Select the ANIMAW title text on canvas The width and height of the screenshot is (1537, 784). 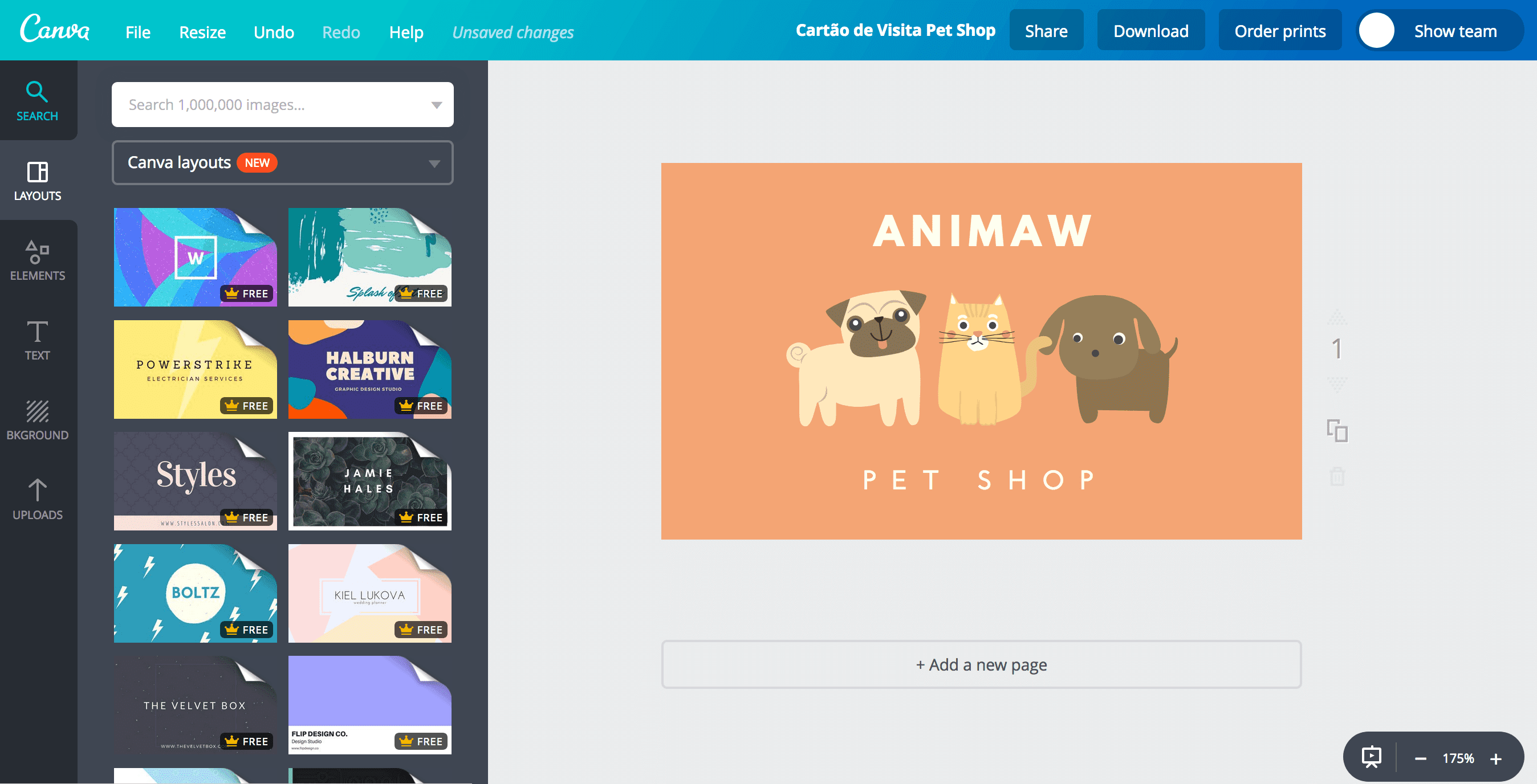[x=982, y=231]
